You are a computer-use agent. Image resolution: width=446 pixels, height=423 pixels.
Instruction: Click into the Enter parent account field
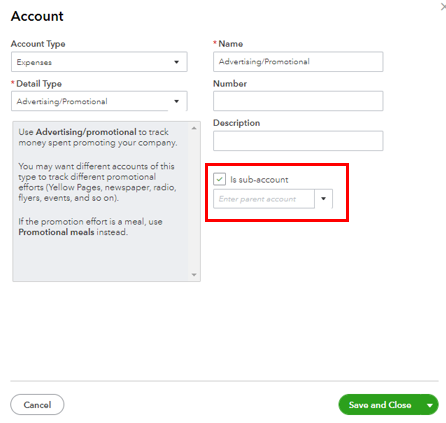tap(264, 199)
